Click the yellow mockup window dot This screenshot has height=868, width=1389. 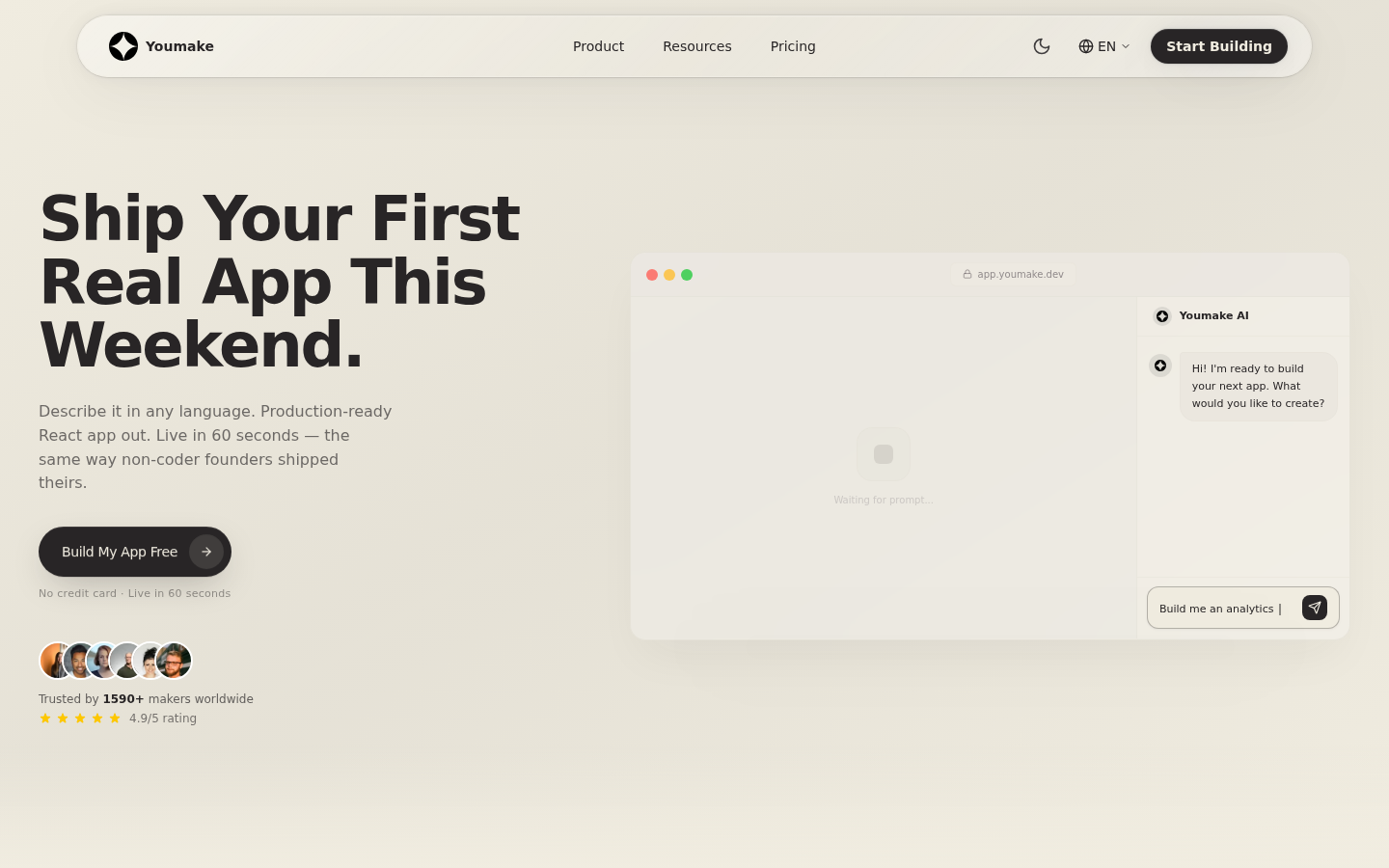click(669, 275)
